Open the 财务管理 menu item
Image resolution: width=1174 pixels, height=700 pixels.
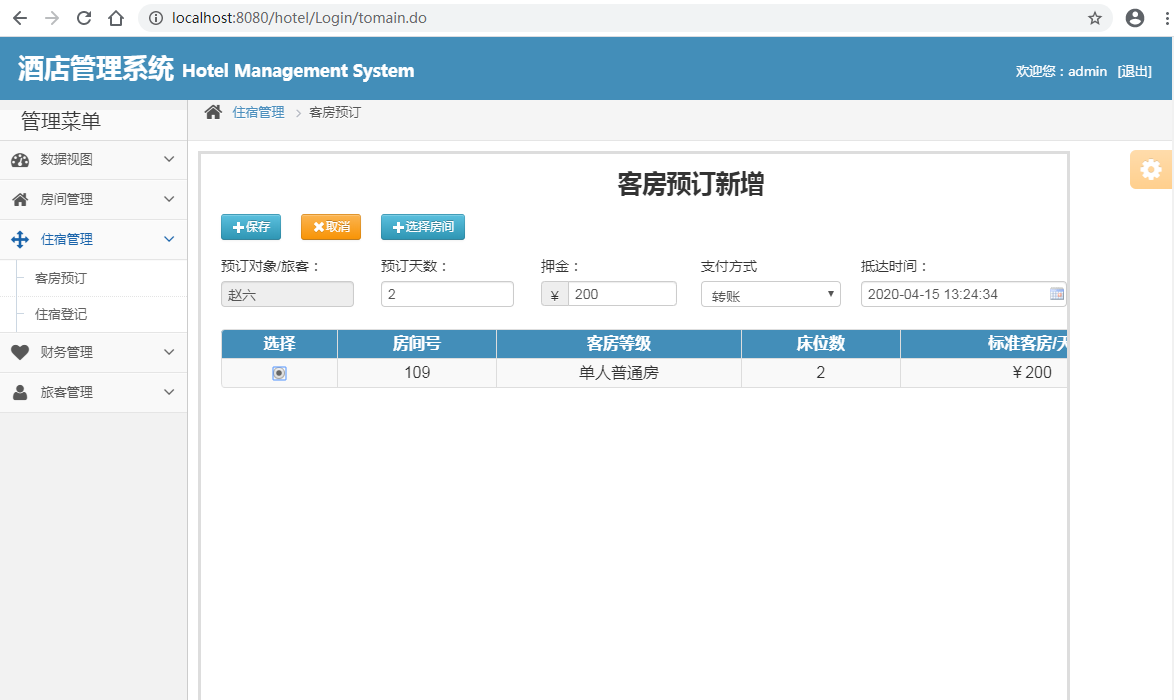94,352
